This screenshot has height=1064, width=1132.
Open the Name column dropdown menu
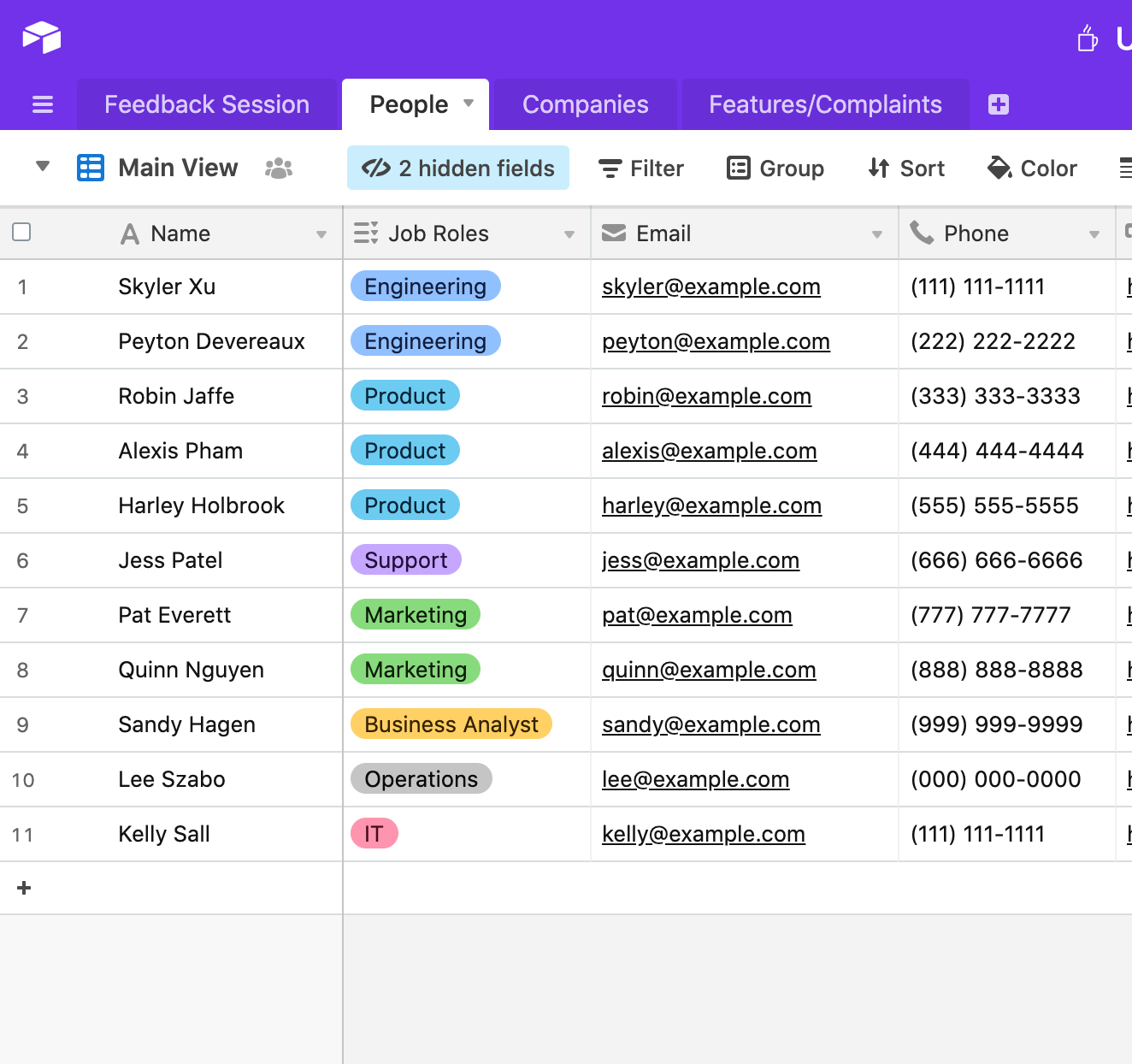(x=321, y=234)
